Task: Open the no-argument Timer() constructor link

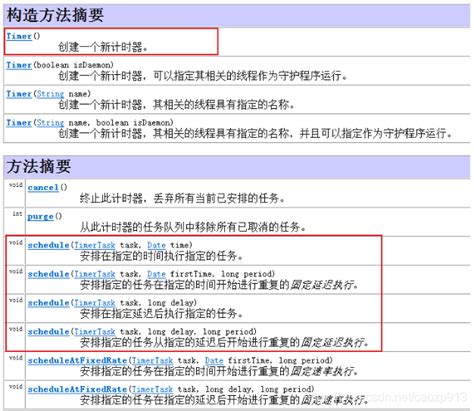Action: point(19,36)
